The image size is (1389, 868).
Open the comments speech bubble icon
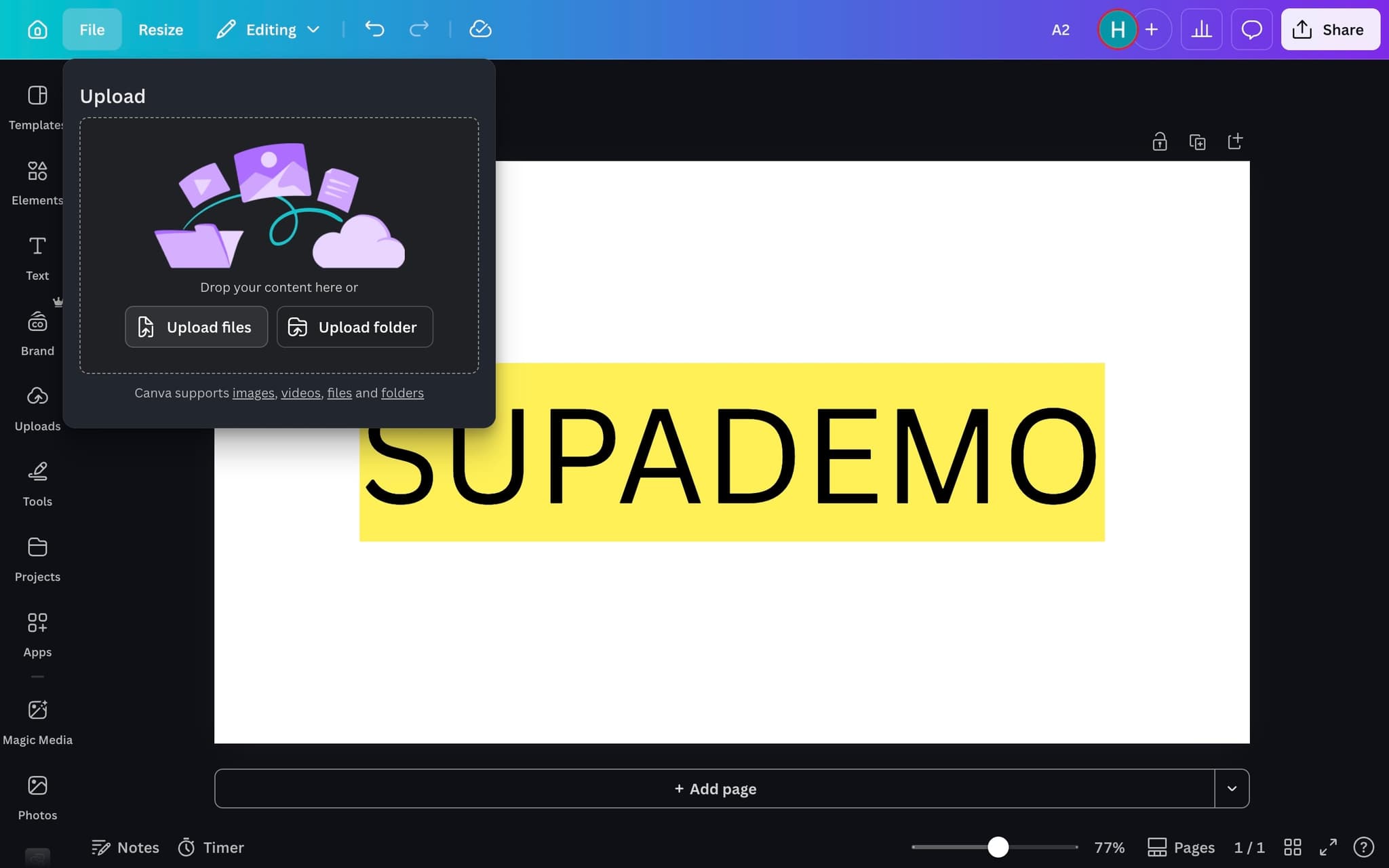1251,29
